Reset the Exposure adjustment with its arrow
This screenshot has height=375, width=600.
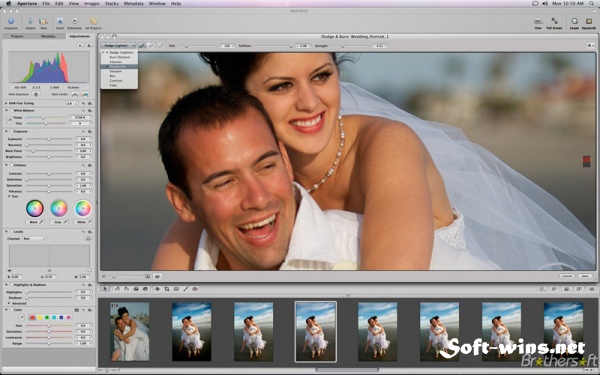[x=83, y=132]
